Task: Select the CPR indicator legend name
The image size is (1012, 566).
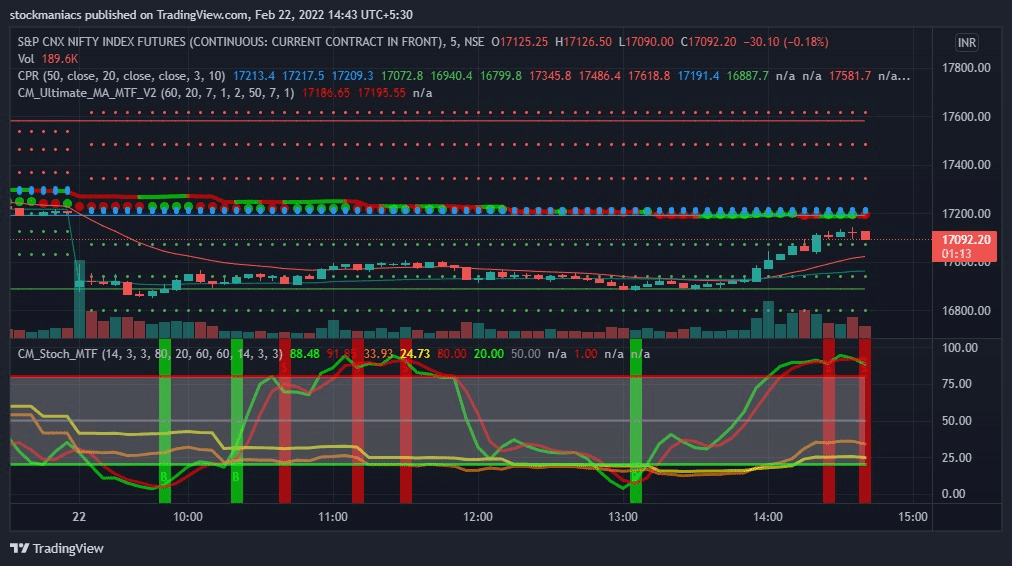Action: pos(121,76)
